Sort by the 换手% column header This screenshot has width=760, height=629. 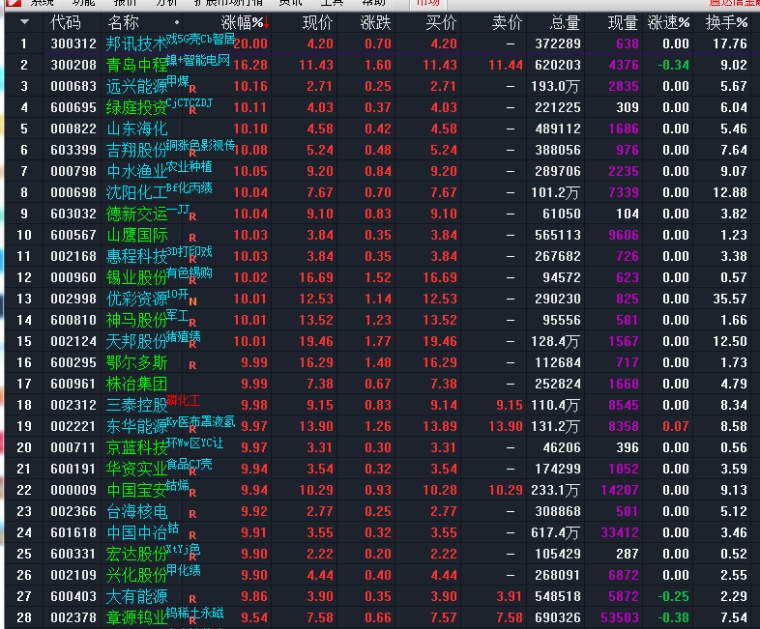click(x=727, y=22)
